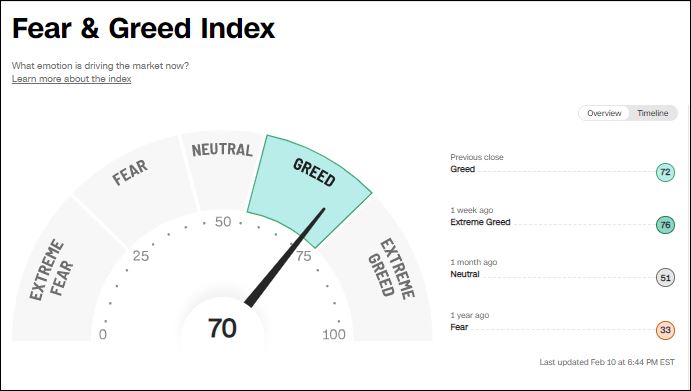Click the 1 week ago Extreme Greed label
The width and height of the screenshot is (691, 391).
[x=480, y=222]
